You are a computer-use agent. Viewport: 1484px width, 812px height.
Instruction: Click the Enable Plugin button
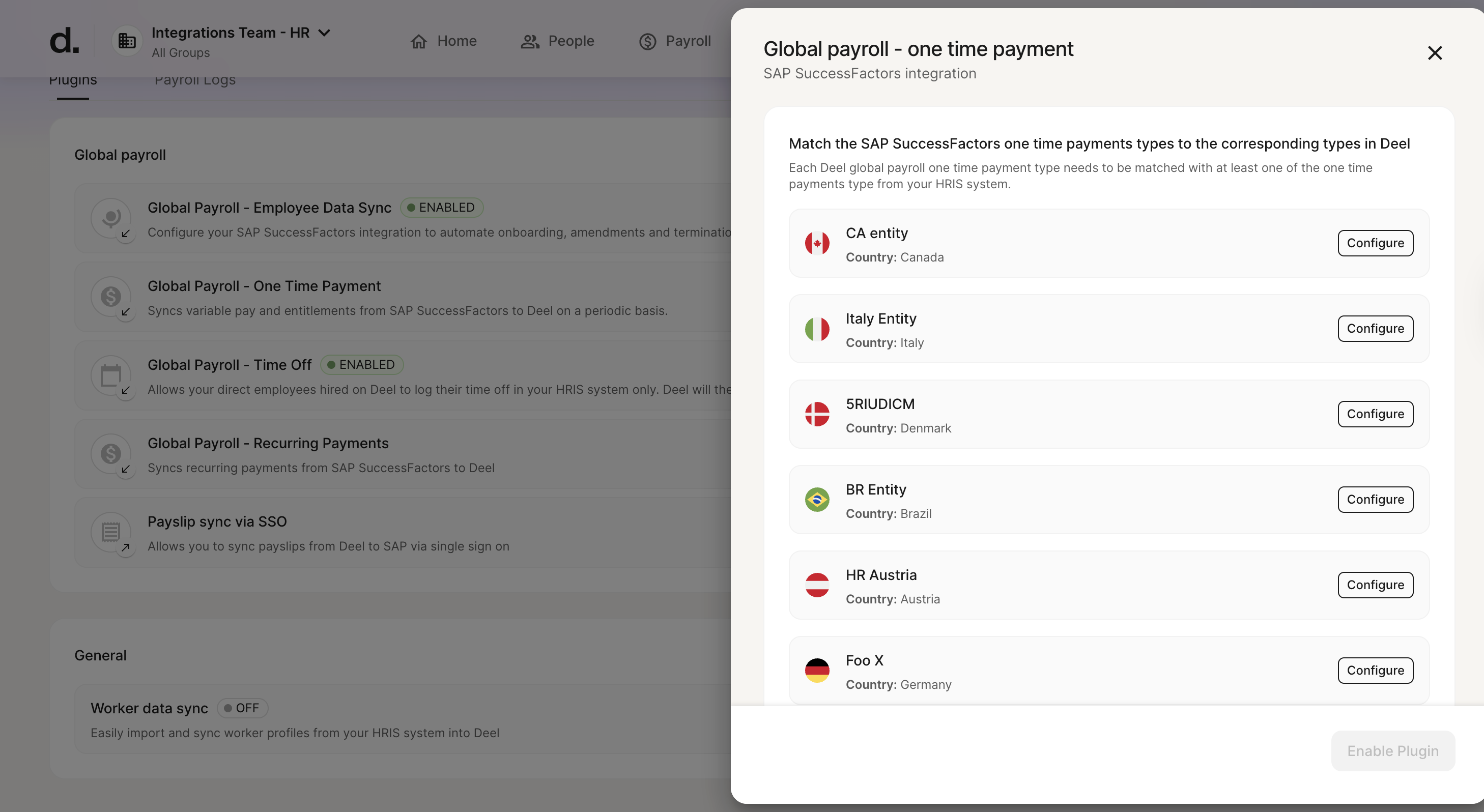(1392, 751)
